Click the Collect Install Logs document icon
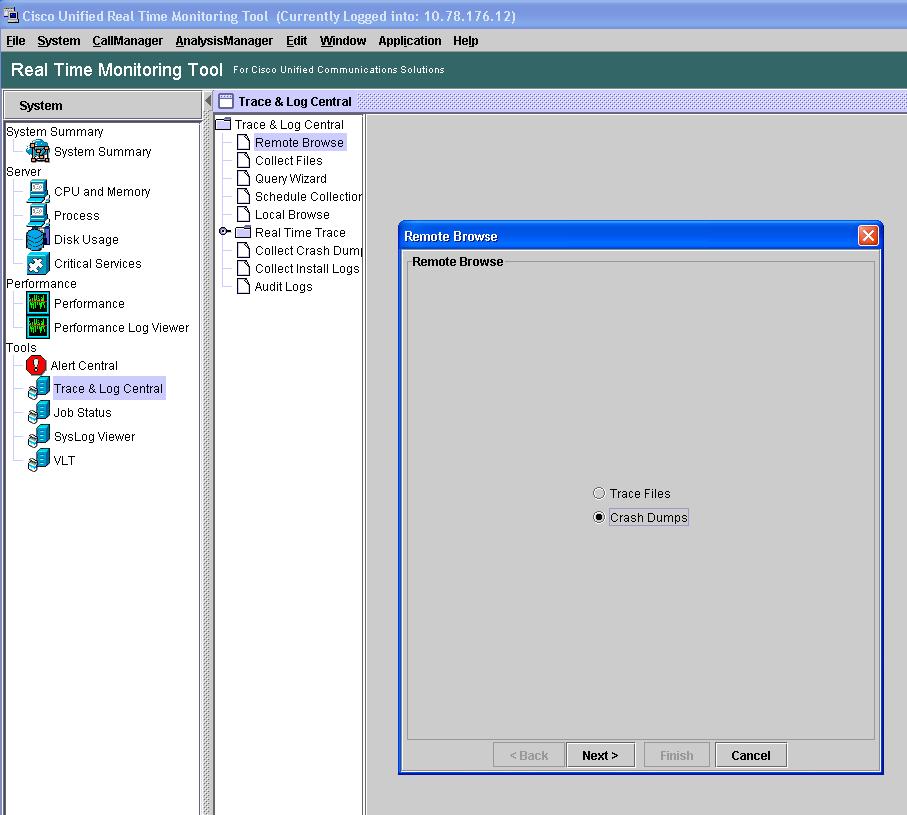 [244, 268]
